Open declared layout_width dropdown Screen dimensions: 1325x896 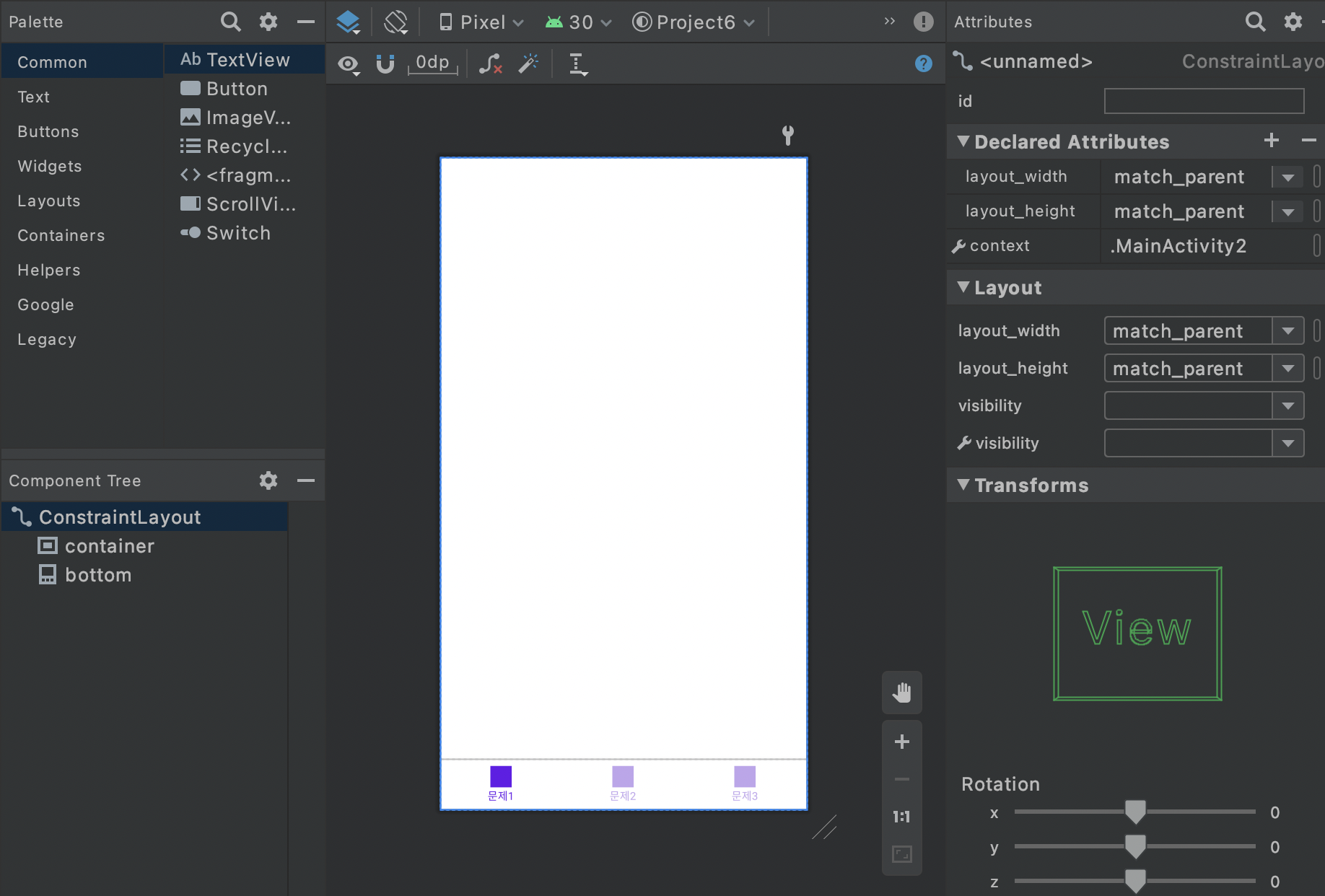click(x=1288, y=177)
